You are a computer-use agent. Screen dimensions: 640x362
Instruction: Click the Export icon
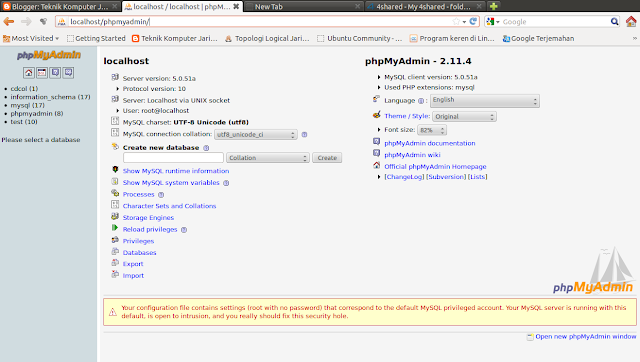(x=115, y=263)
